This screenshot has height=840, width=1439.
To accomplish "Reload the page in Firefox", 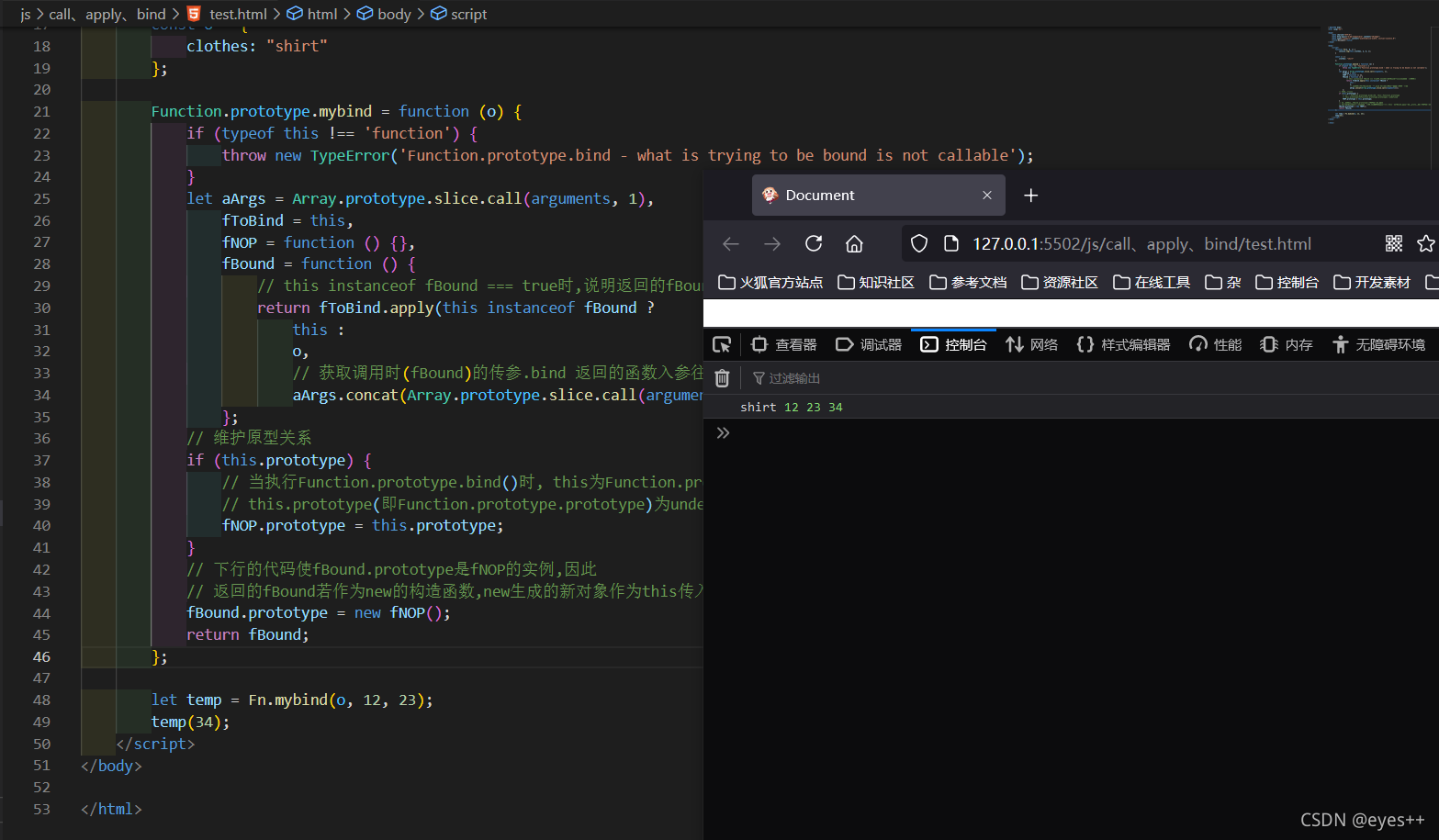I will pos(814,243).
